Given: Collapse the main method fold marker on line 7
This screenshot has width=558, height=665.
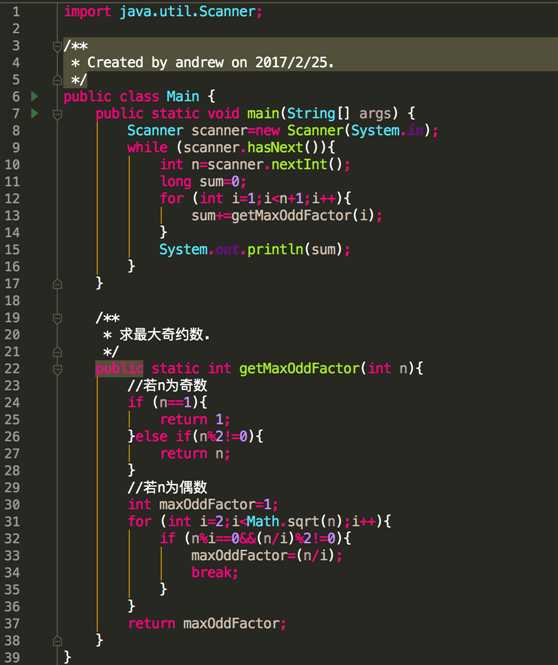Looking at the screenshot, I should (57, 114).
